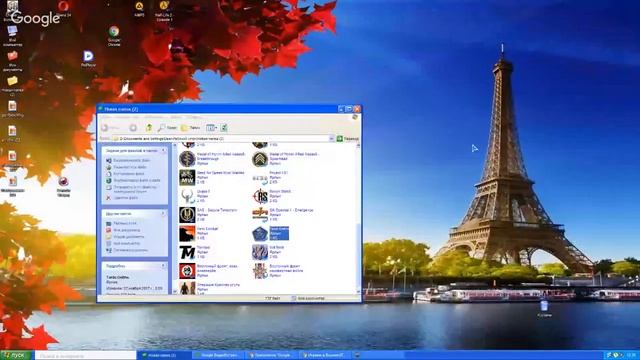Click the Пуск Start button
Screen dimensions: 640x360
pos(16,355)
